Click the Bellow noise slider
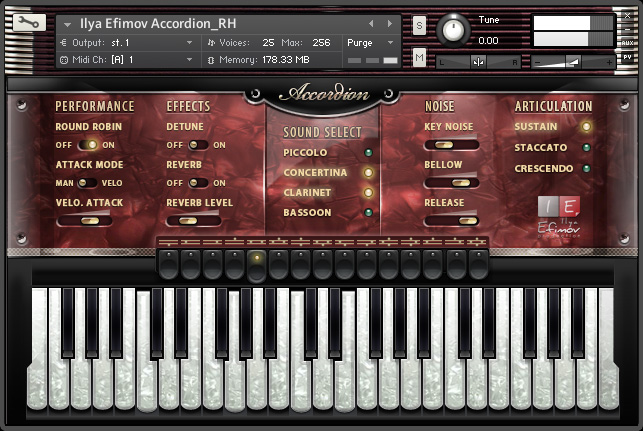 (451, 183)
